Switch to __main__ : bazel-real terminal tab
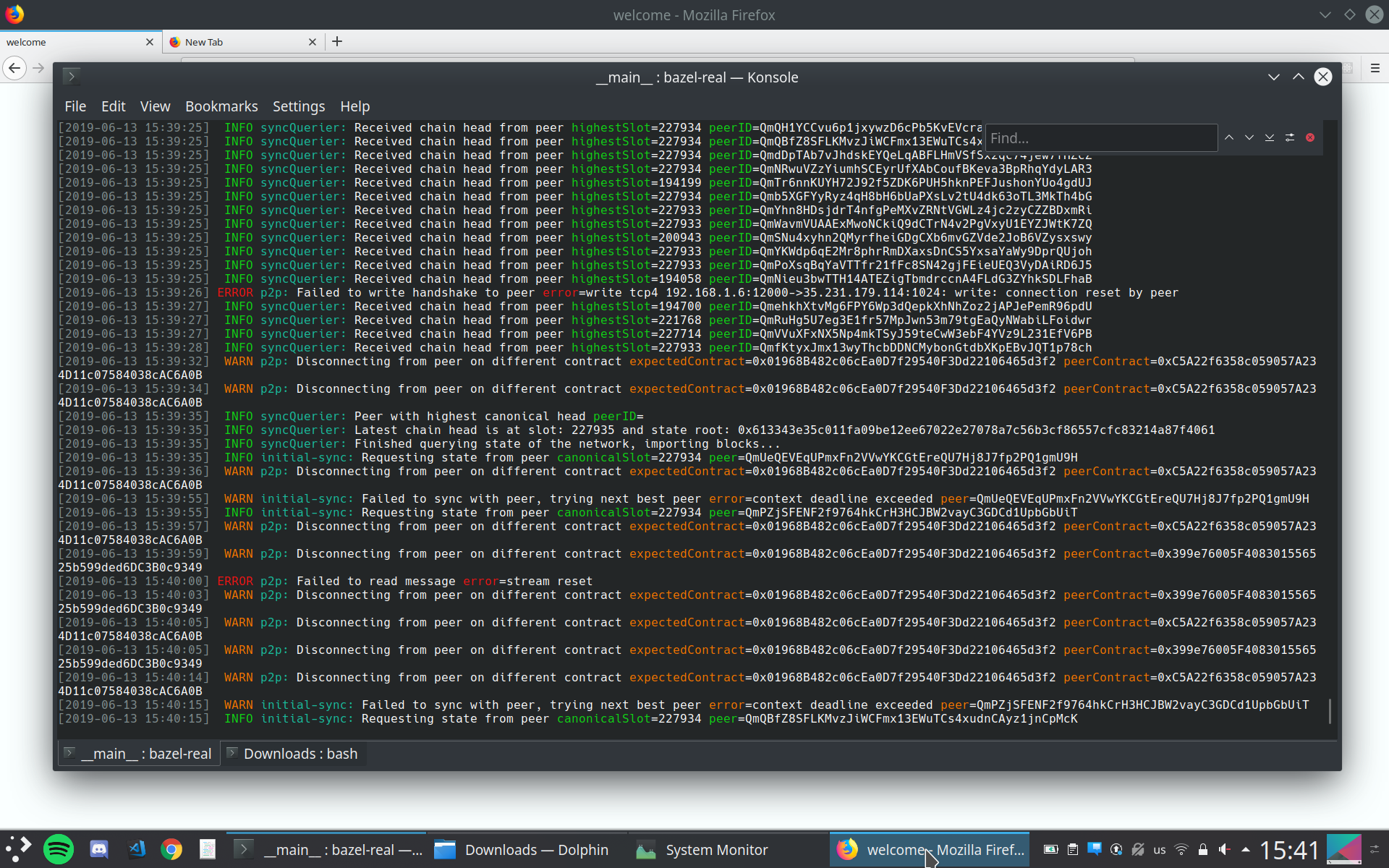 (139, 753)
